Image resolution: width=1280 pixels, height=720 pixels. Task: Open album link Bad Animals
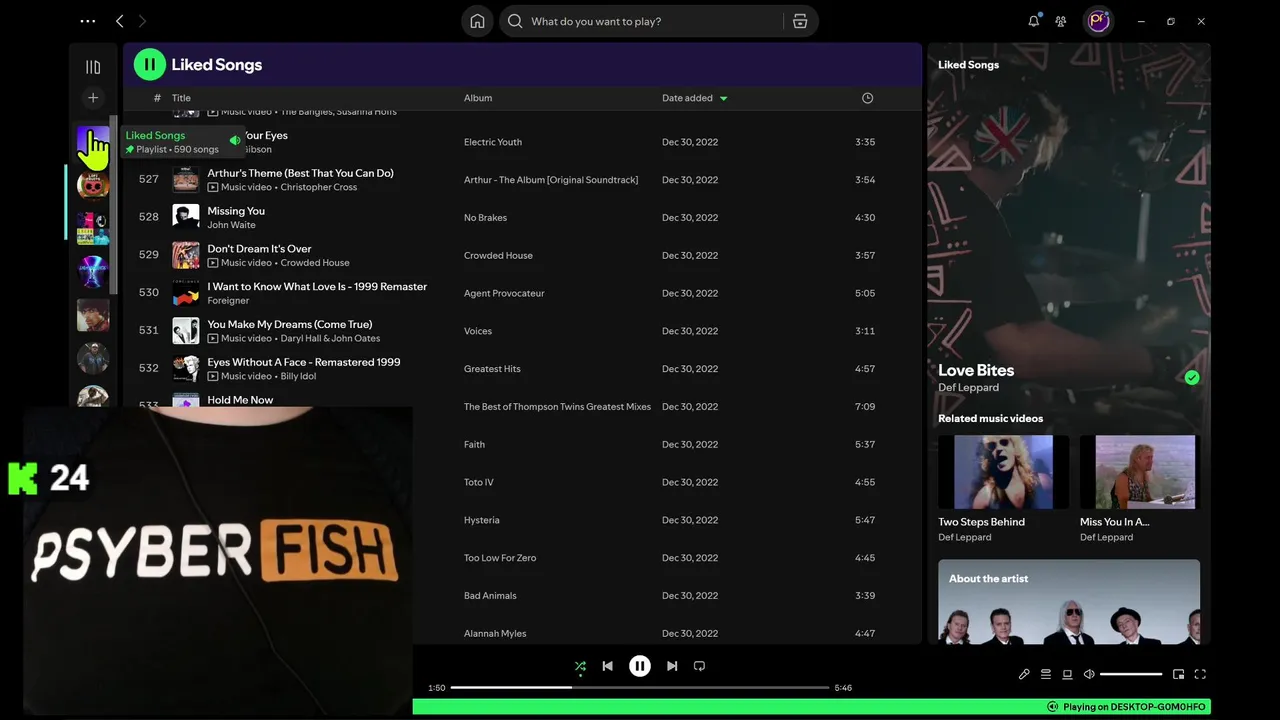[x=490, y=596]
